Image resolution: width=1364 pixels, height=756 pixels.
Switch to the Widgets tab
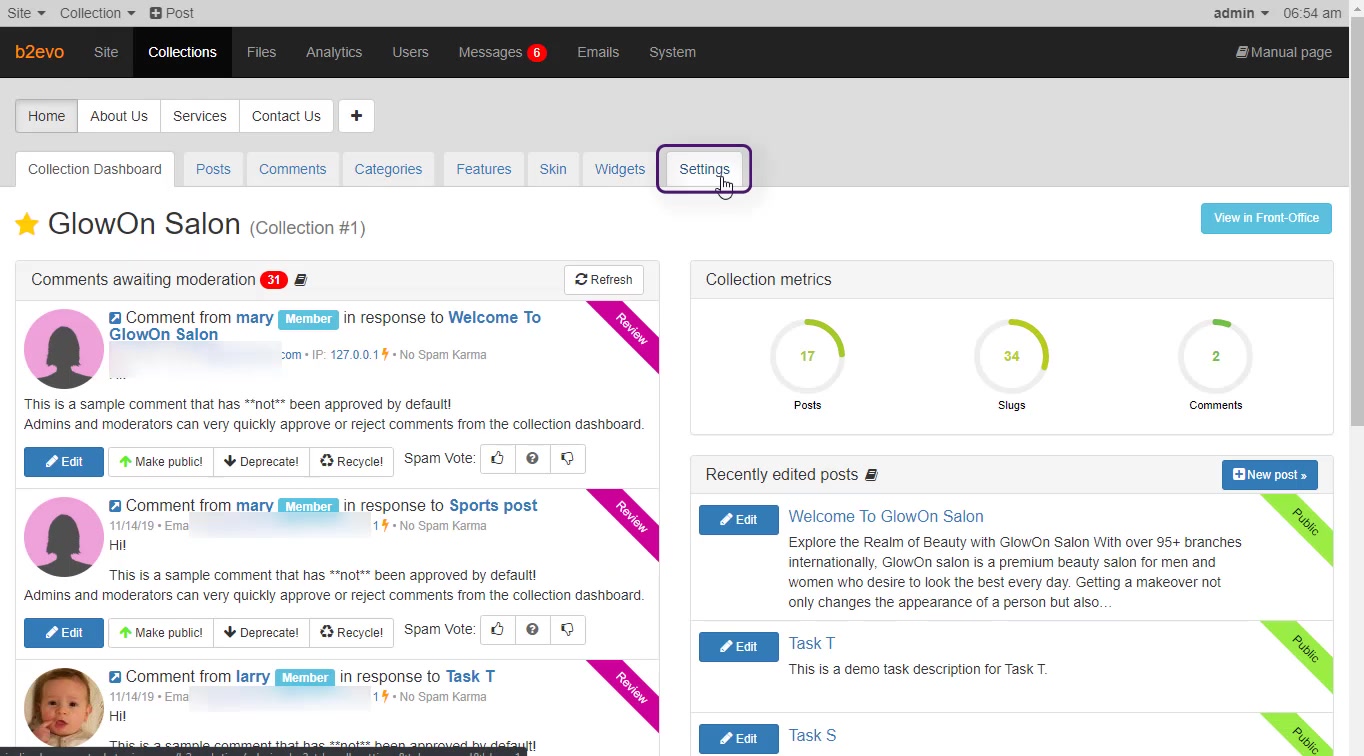click(x=620, y=169)
